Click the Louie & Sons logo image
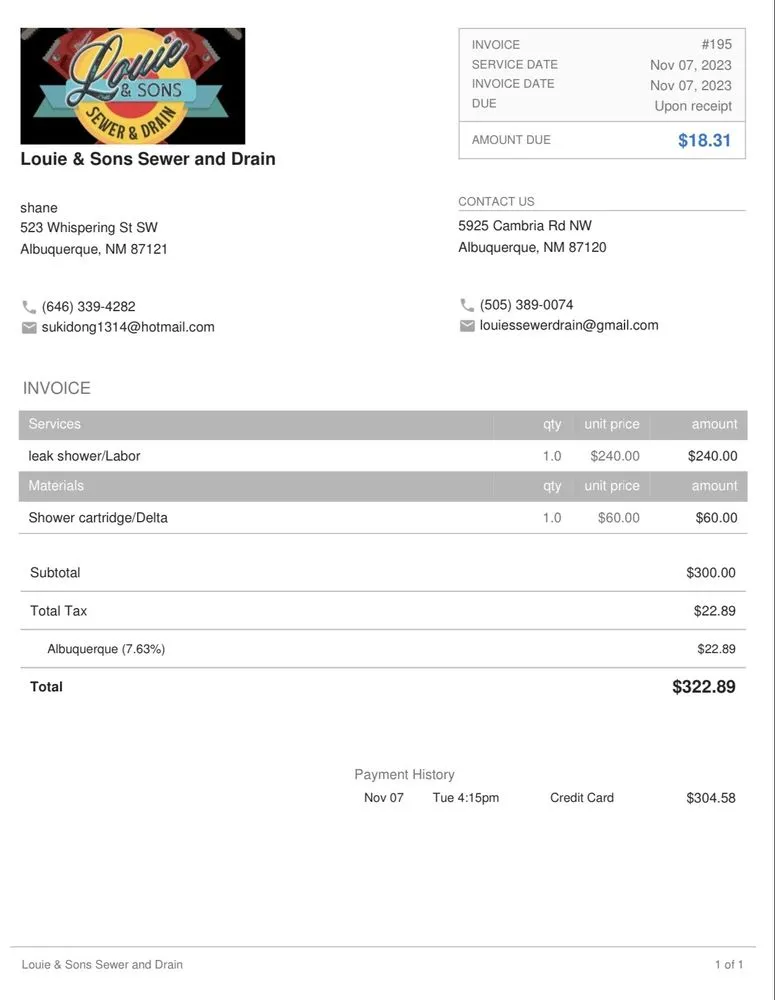 [x=133, y=86]
